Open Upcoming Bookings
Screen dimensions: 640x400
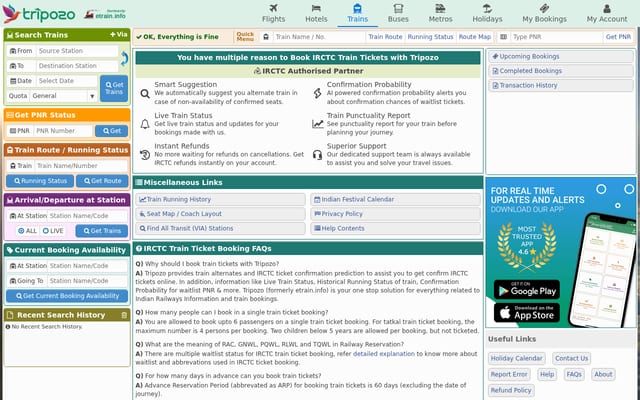tap(561, 56)
